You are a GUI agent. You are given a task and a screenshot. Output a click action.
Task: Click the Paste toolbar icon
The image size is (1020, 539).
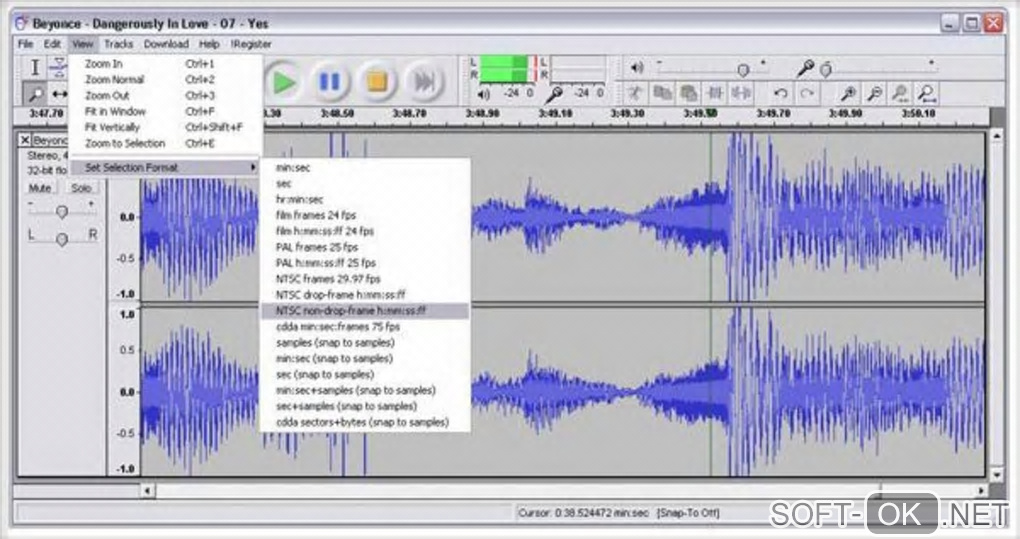pyautogui.click(x=689, y=94)
